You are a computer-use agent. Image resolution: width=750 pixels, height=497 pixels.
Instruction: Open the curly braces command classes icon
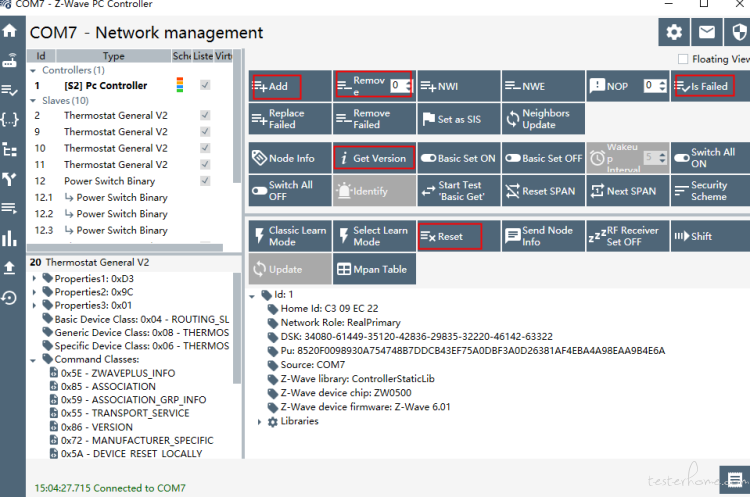(10, 120)
